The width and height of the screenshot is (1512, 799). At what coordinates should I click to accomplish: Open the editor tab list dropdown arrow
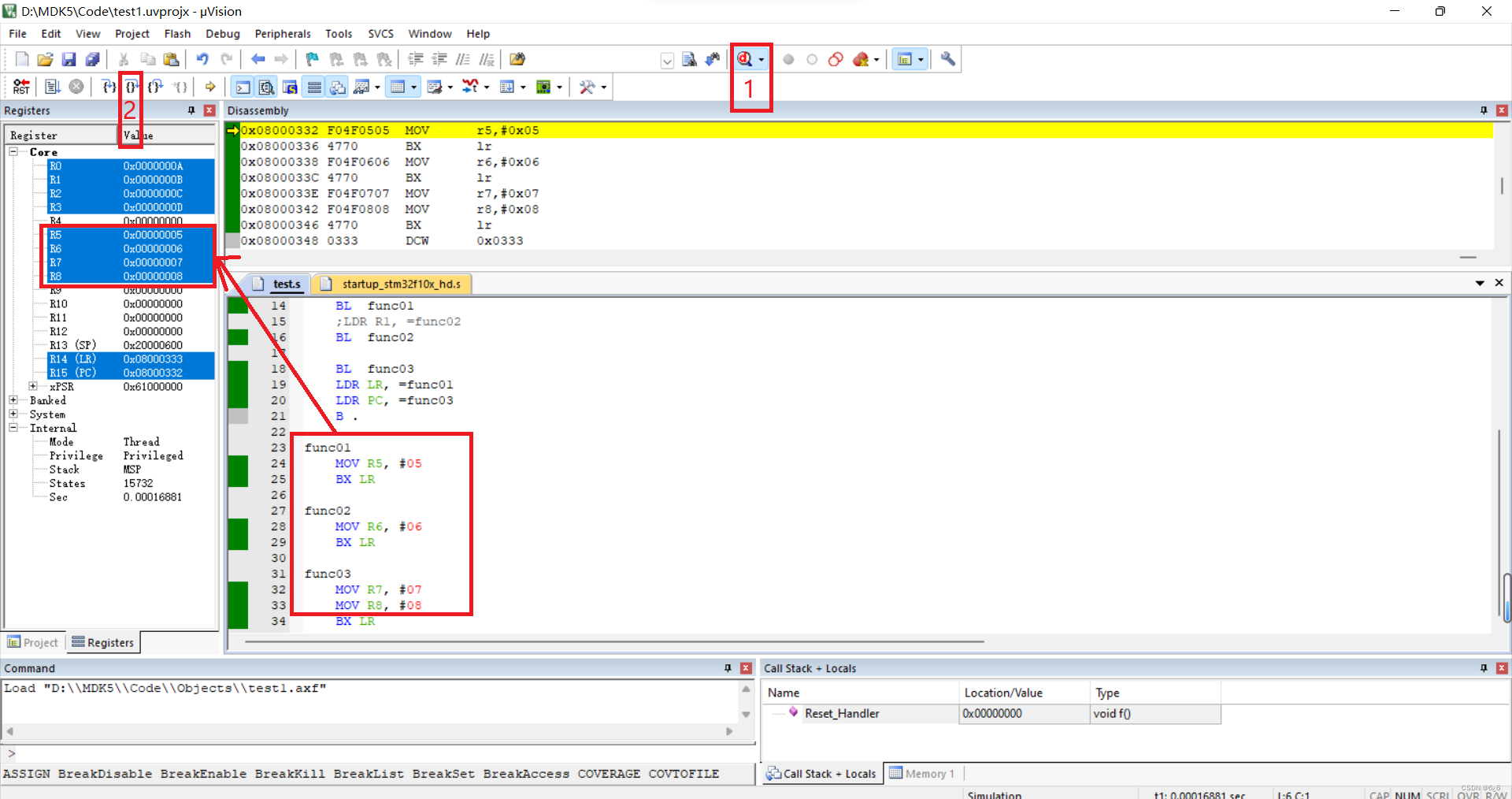click(x=1480, y=283)
